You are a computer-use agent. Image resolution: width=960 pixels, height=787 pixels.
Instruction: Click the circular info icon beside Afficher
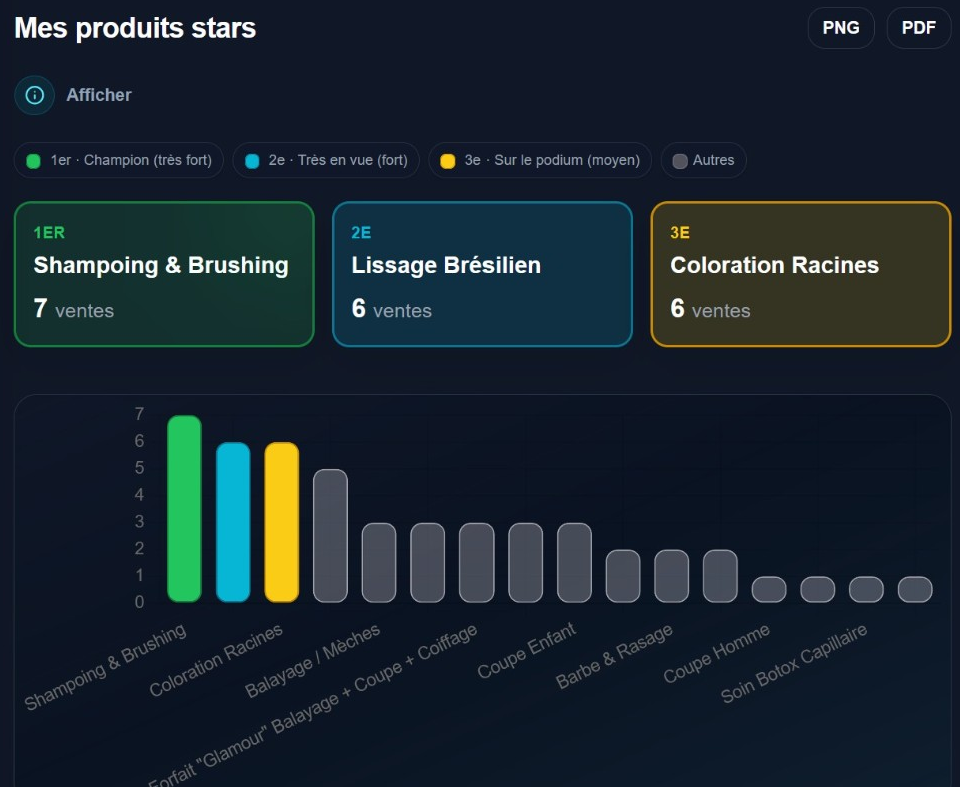[34, 95]
